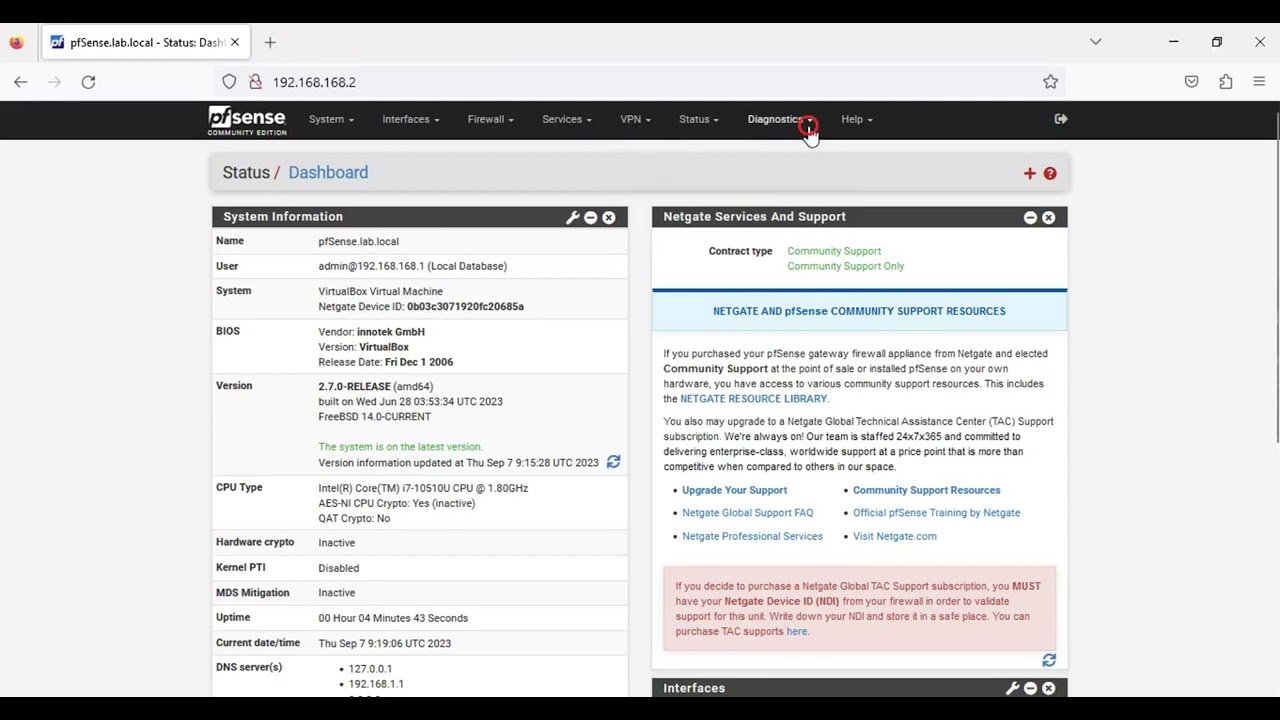Open Netgate Global Support FAQ link
The image size is (1280, 720).
747,513
